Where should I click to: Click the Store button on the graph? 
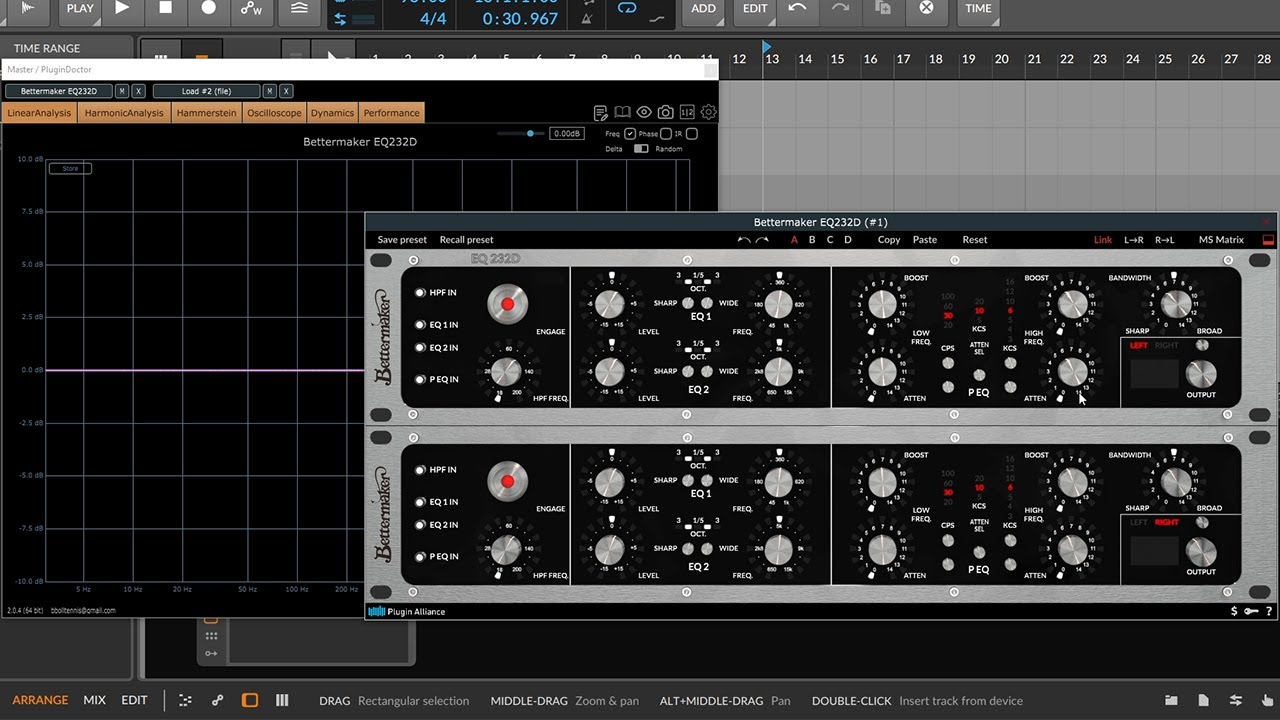click(x=70, y=168)
